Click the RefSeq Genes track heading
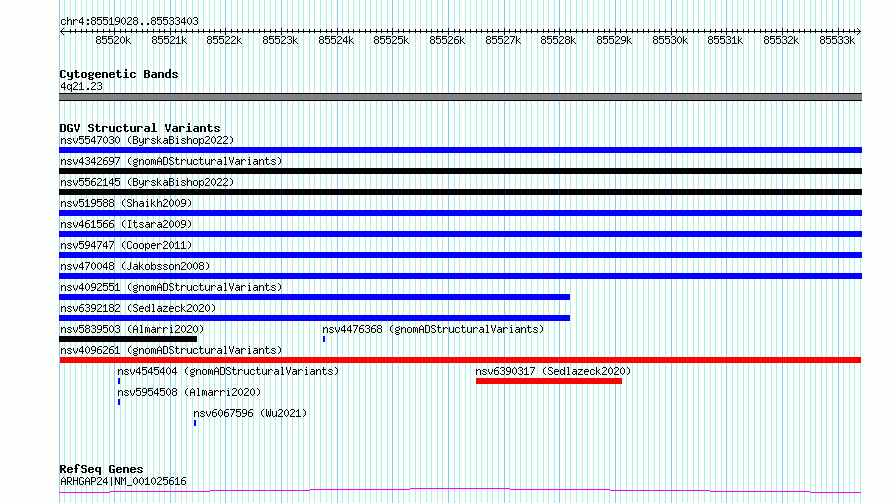 [x=101, y=469]
